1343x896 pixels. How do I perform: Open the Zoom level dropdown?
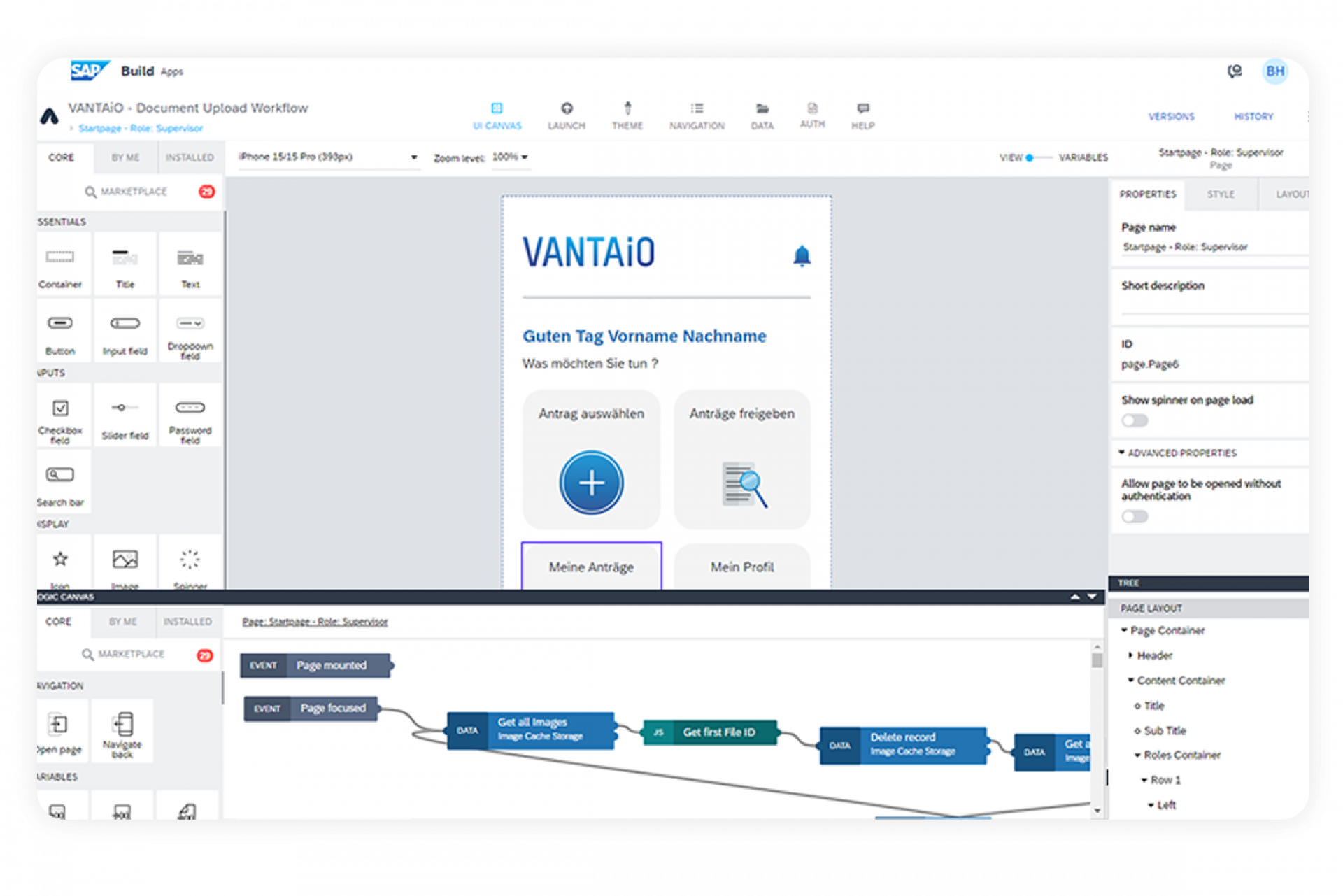click(510, 157)
